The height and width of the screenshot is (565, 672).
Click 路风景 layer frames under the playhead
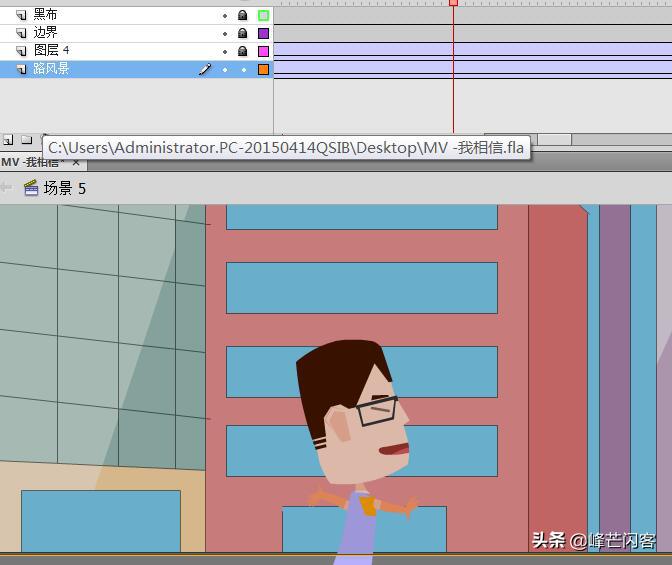pyautogui.click(x=453, y=69)
